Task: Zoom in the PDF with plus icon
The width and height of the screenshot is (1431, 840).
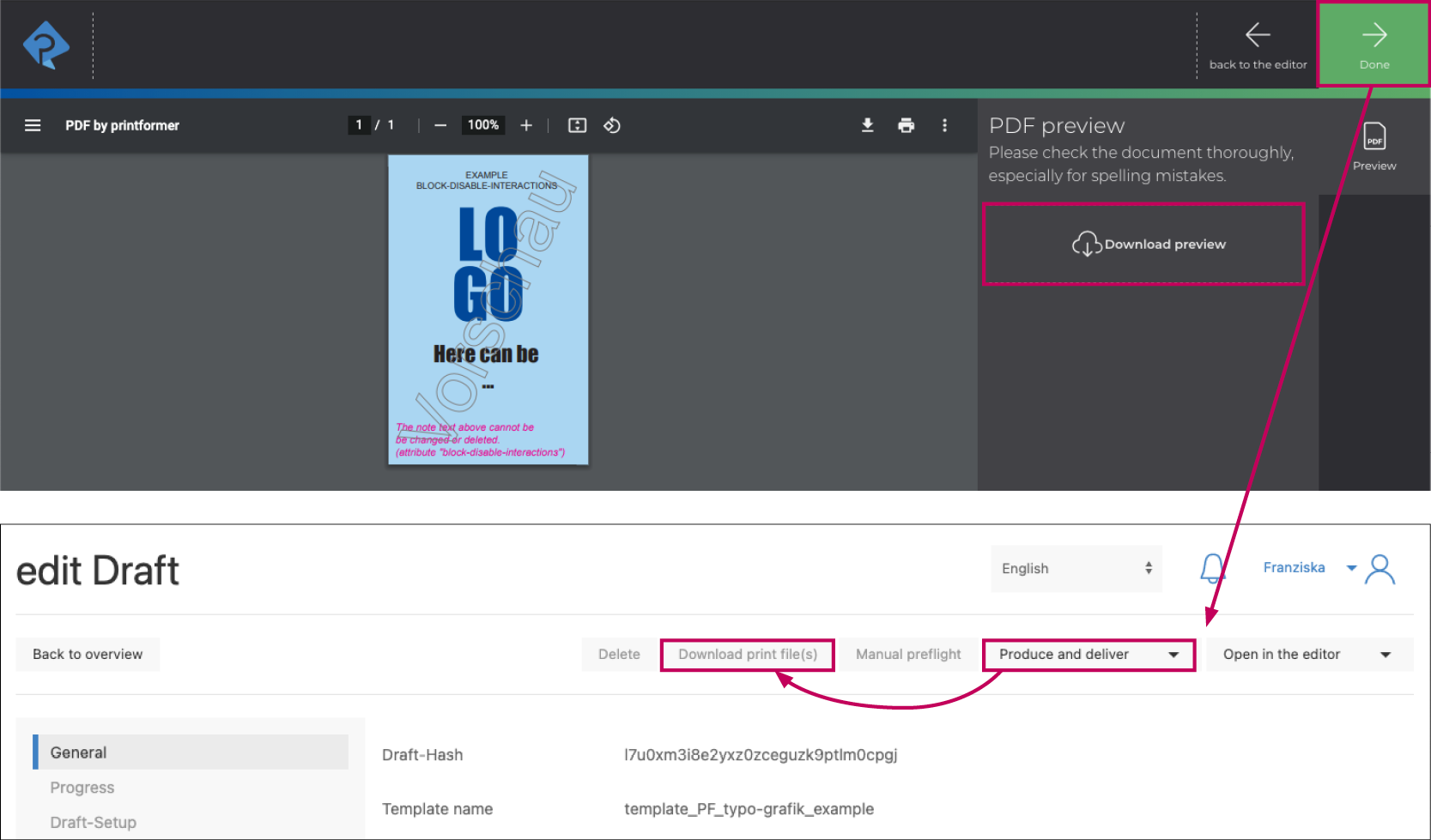Action: 526,125
